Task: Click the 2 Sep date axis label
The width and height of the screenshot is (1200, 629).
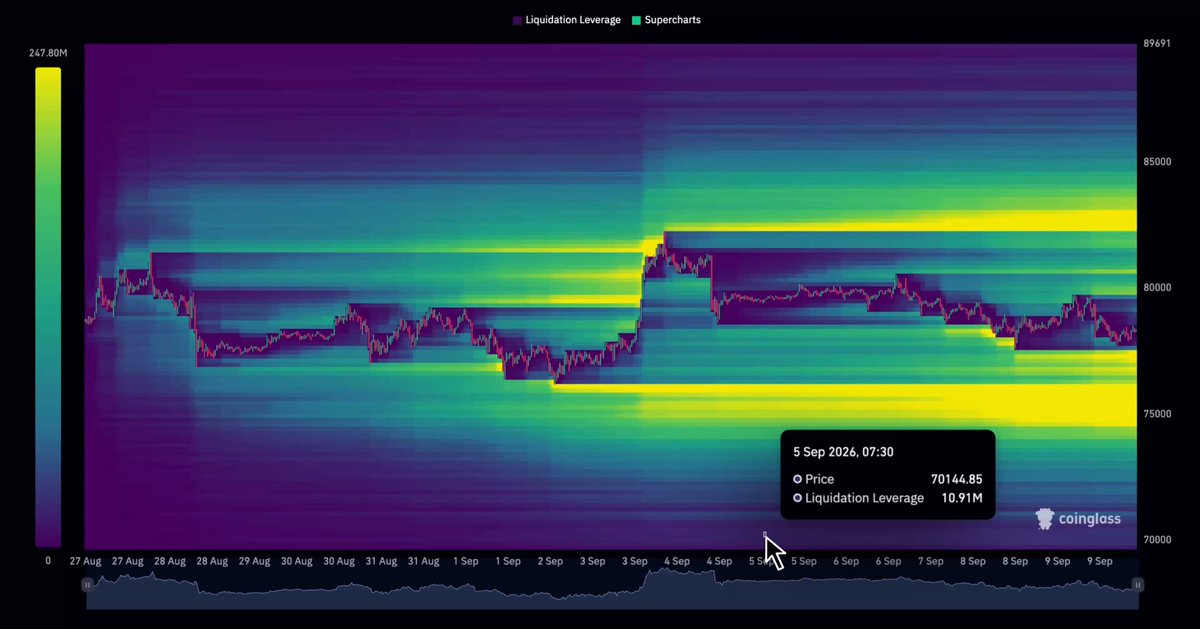Action: tap(550, 561)
